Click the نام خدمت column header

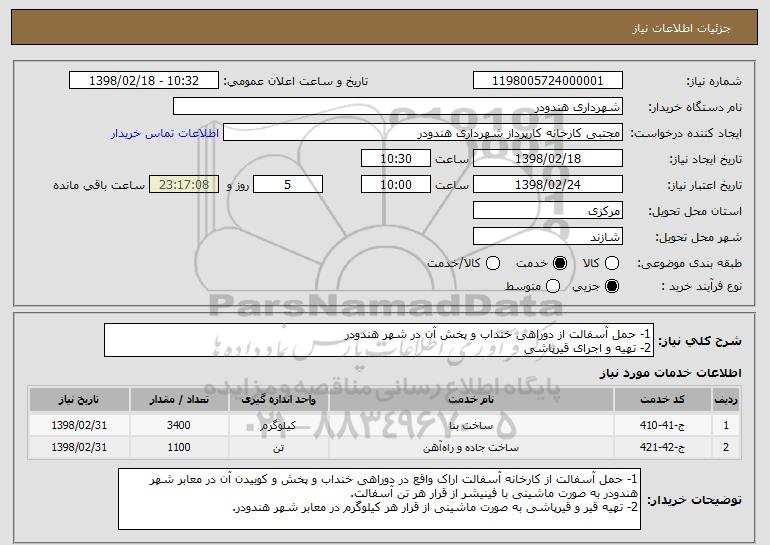pyautogui.click(x=470, y=400)
